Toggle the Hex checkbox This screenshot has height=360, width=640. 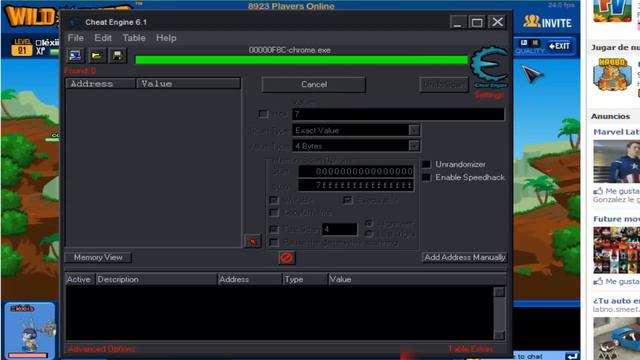pos(263,114)
